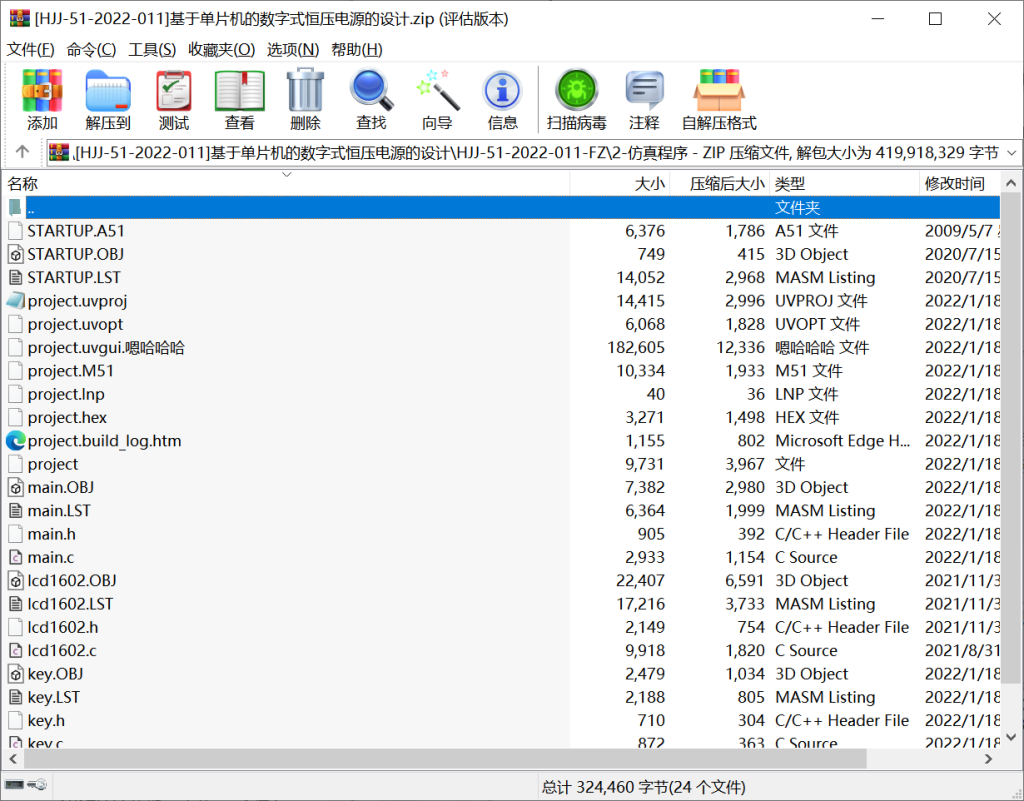Go up one folder level arrow

(x=22, y=153)
